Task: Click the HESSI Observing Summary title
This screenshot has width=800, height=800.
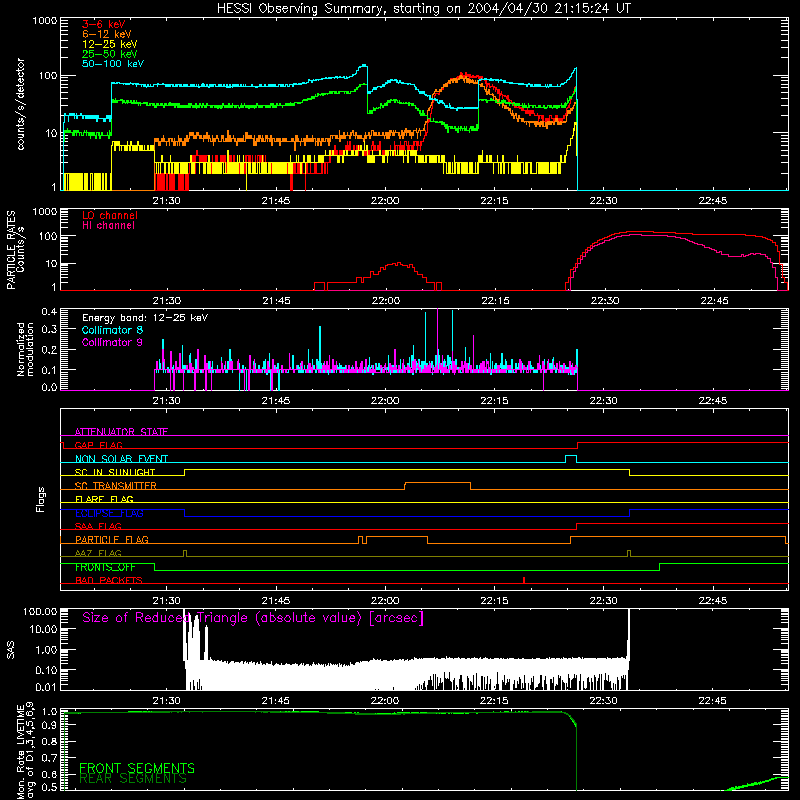Action: tap(424, 9)
